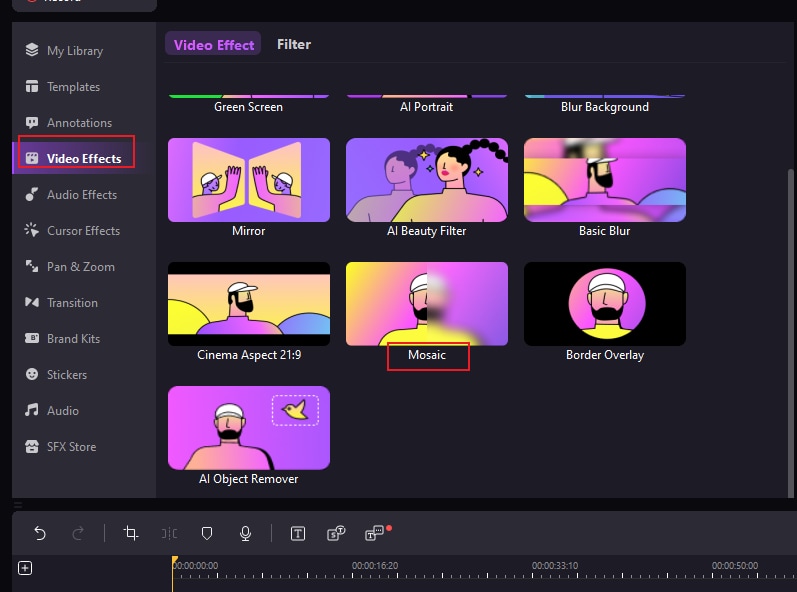Select the Cinema Aspect 21:9 thumbnail
The height and width of the screenshot is (592, 797).
pos(249,304)
